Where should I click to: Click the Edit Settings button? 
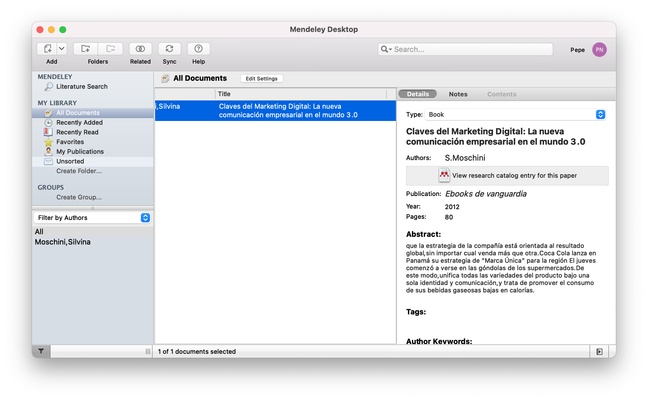click(262, 79)
